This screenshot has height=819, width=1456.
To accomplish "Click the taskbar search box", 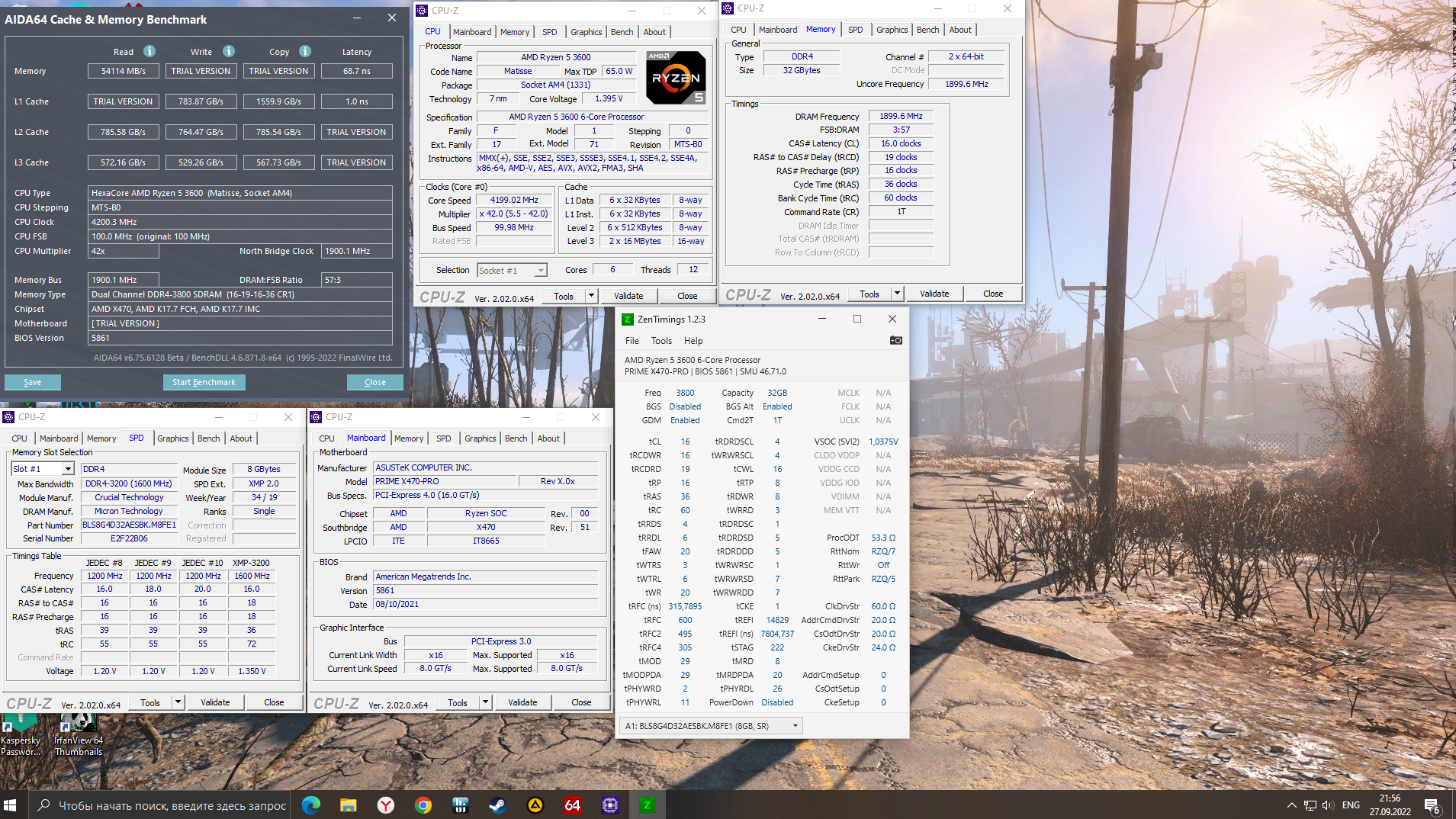I will click(x=161, y=805).
